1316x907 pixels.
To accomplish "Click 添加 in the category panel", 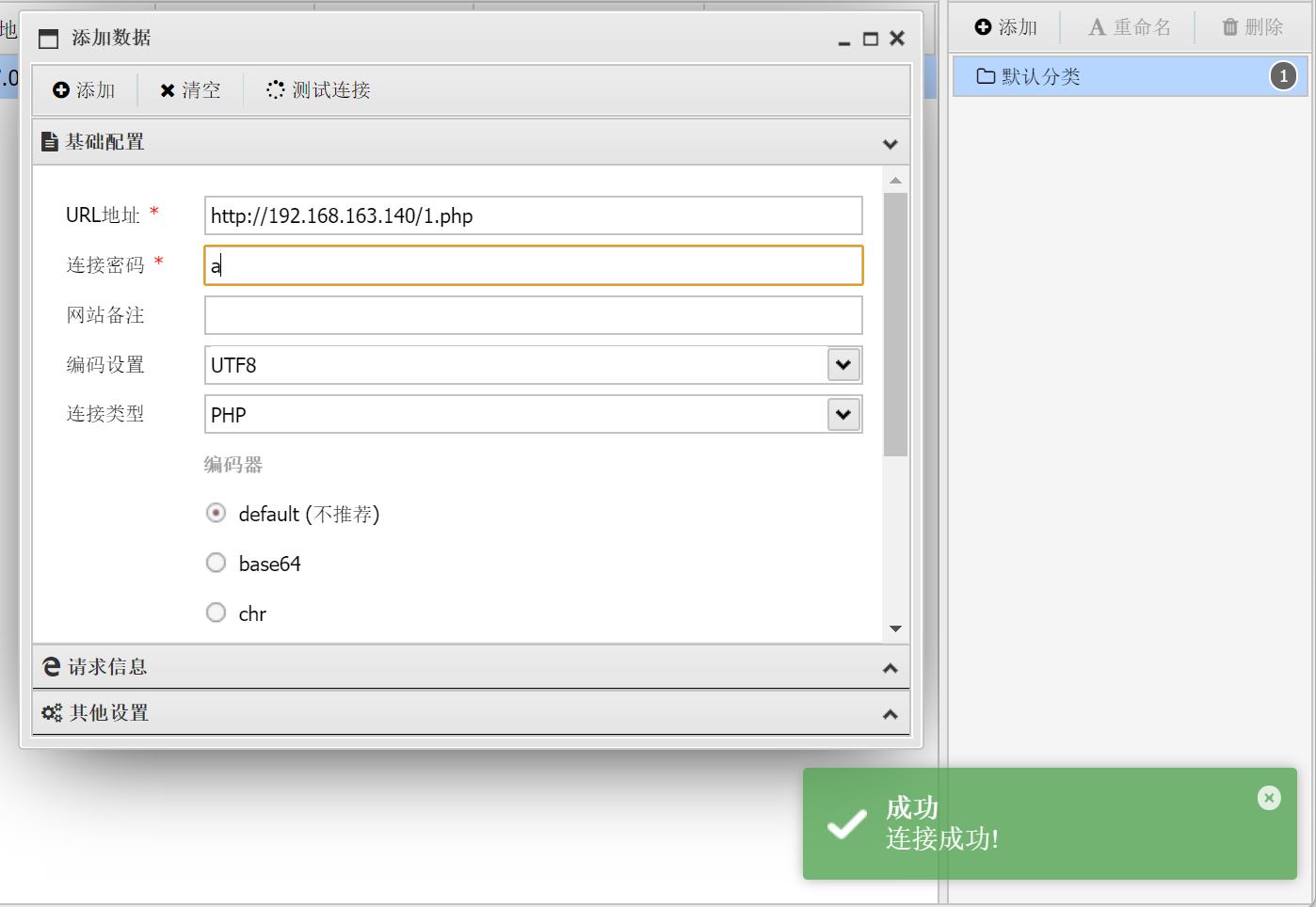I will 1005,27.
